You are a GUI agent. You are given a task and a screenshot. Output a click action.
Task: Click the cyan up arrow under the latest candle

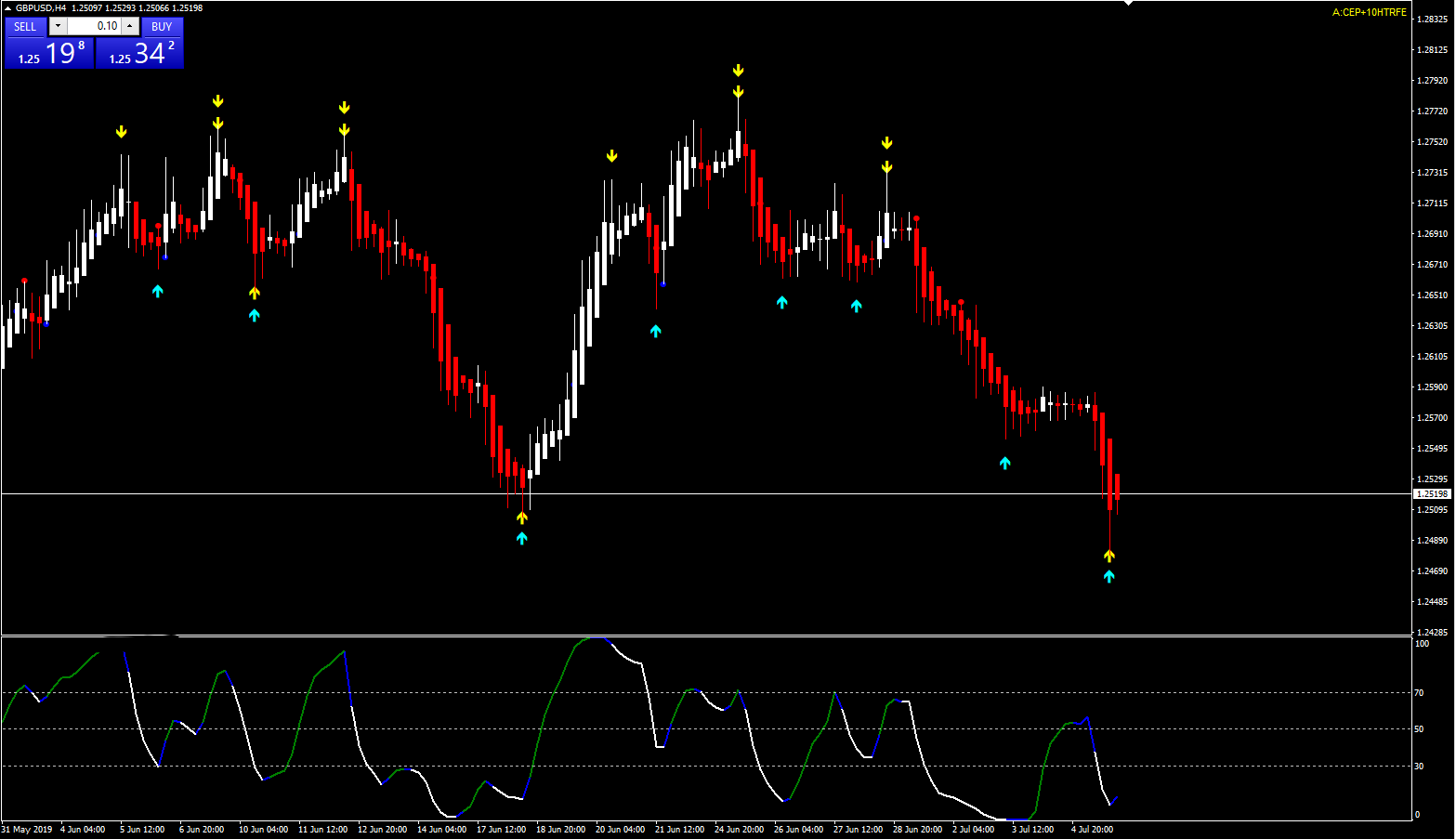[x=1109, y=577]
